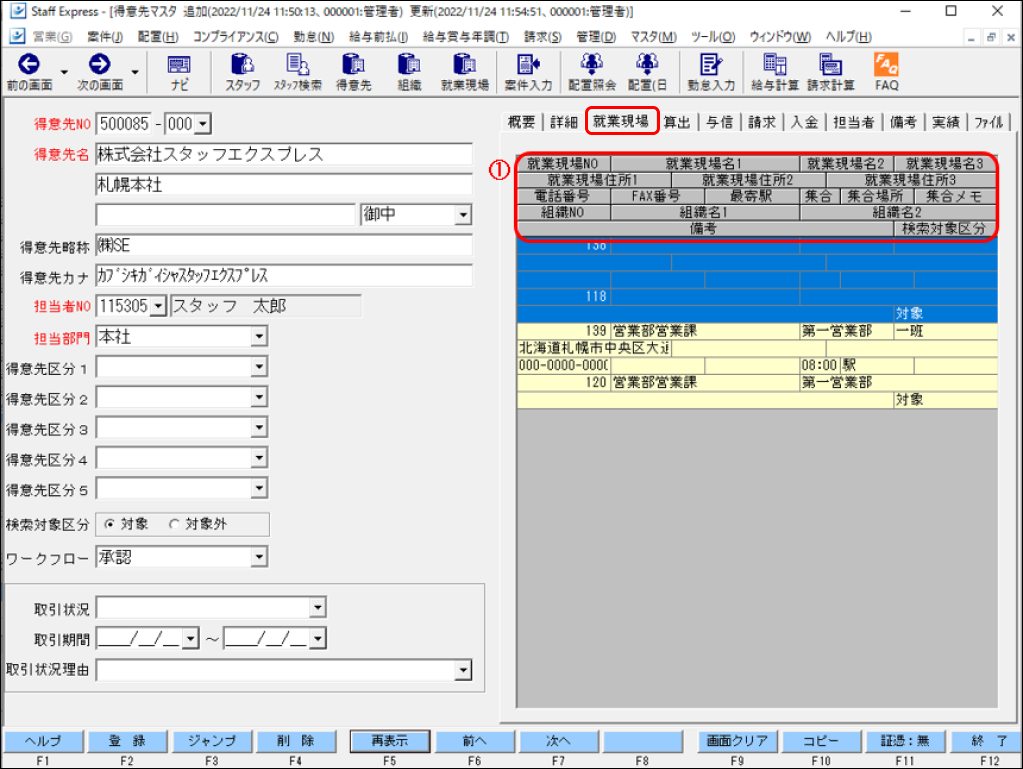The image size is (1023, 769).
Task: Open the ワークフロー 承認 dropdown
Action: pyautogui.click(x=259, y=557)
